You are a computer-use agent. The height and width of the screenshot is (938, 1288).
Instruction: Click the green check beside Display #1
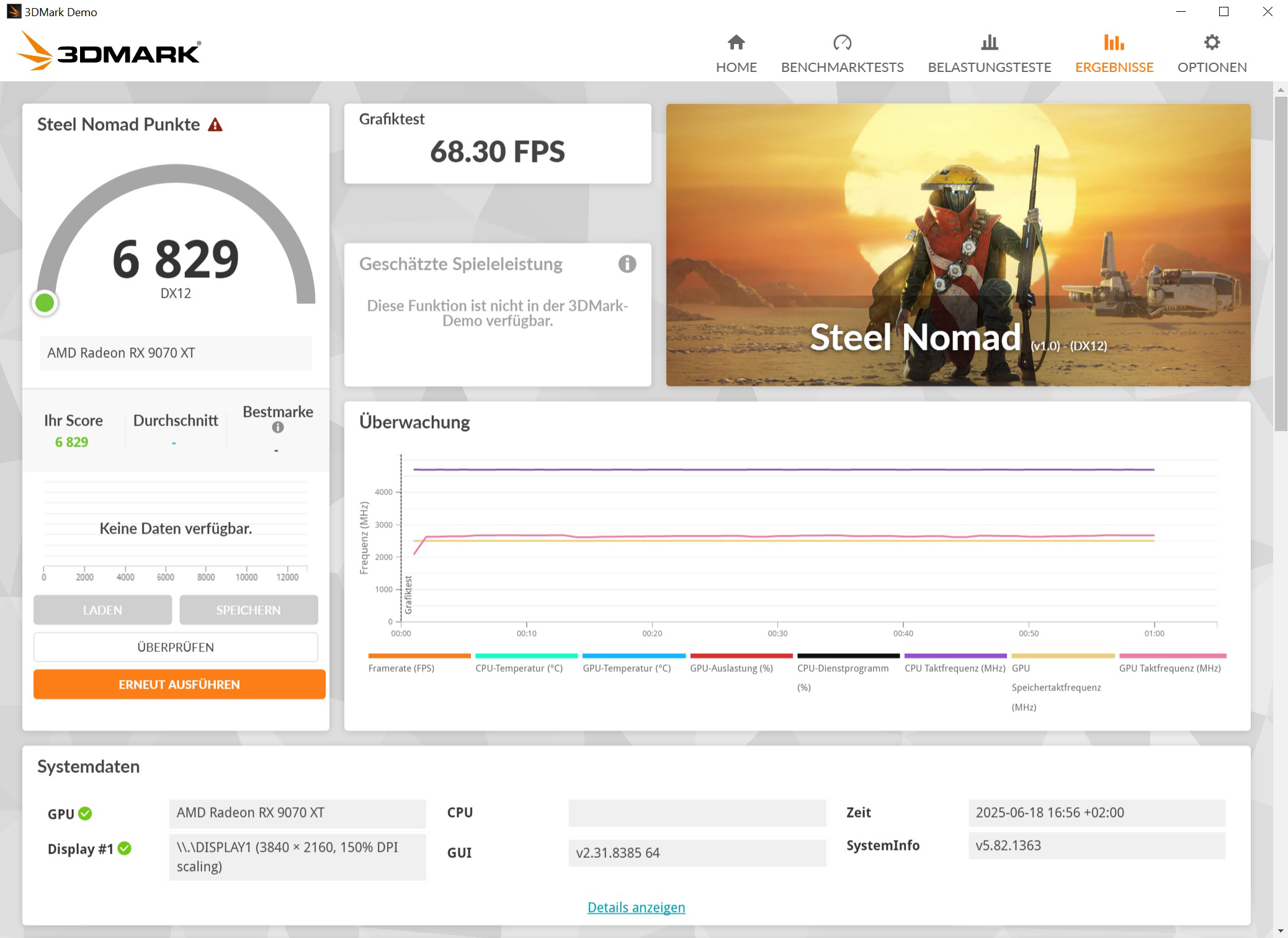[x=124, y=848]
